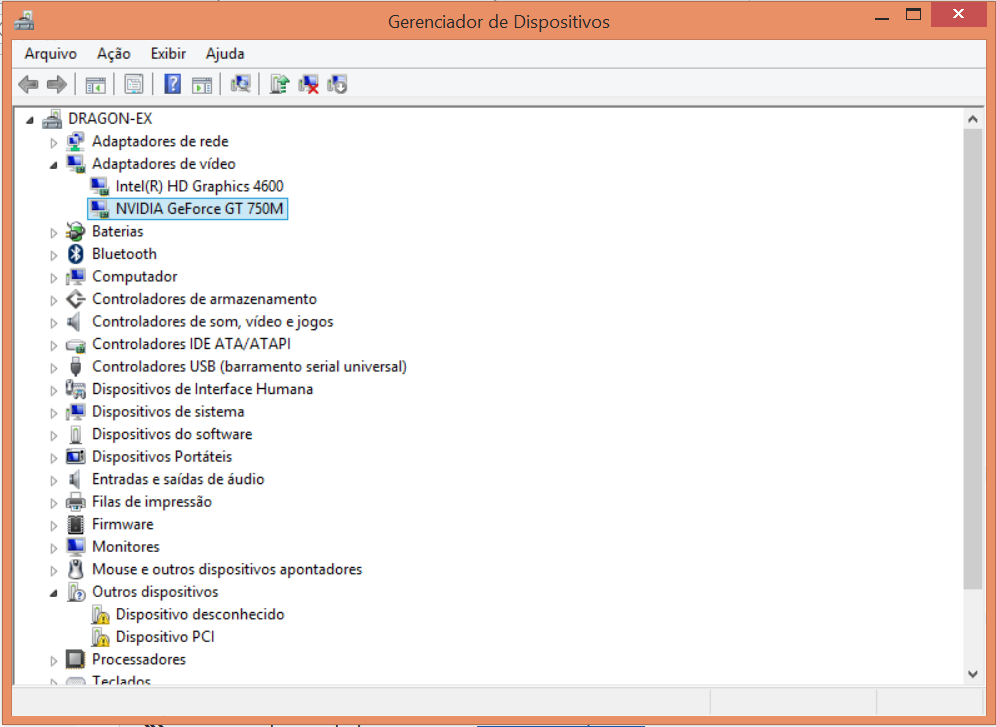Click the speaker icon for Controladores de som
The height and width of the screenshot is (727, 996).
click(74, 321)
